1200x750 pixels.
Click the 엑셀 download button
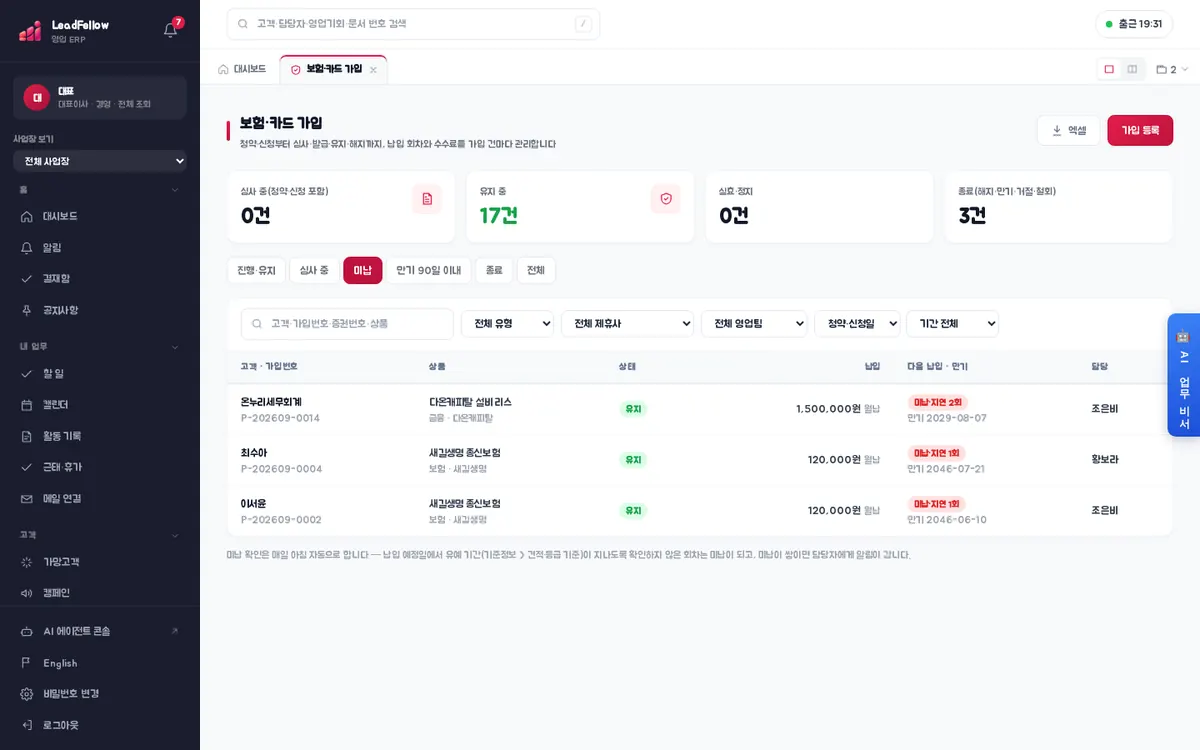click(1069, 130)
